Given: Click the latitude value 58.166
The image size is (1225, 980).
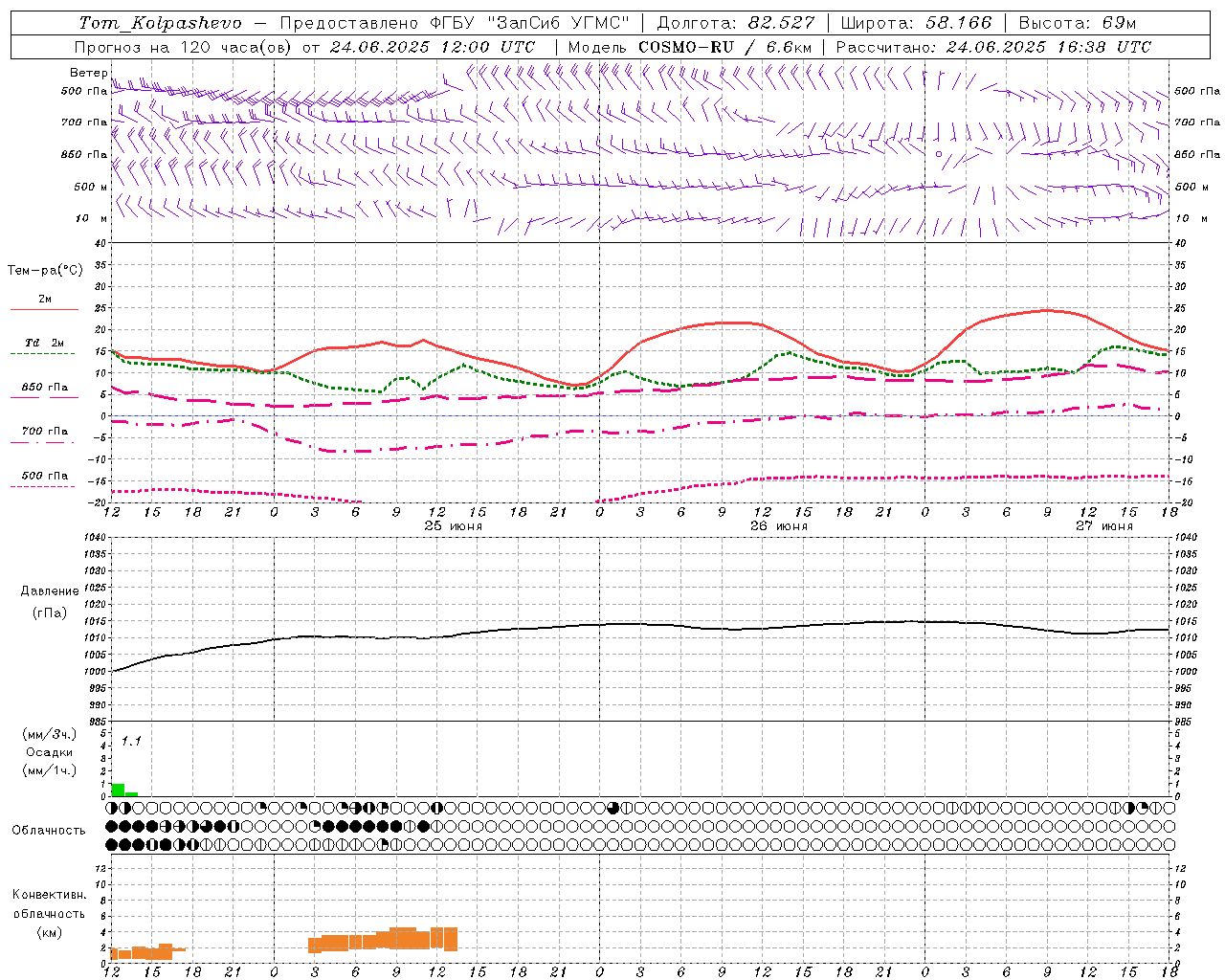Looking at the screenshot, I should (x=959, y=23).
